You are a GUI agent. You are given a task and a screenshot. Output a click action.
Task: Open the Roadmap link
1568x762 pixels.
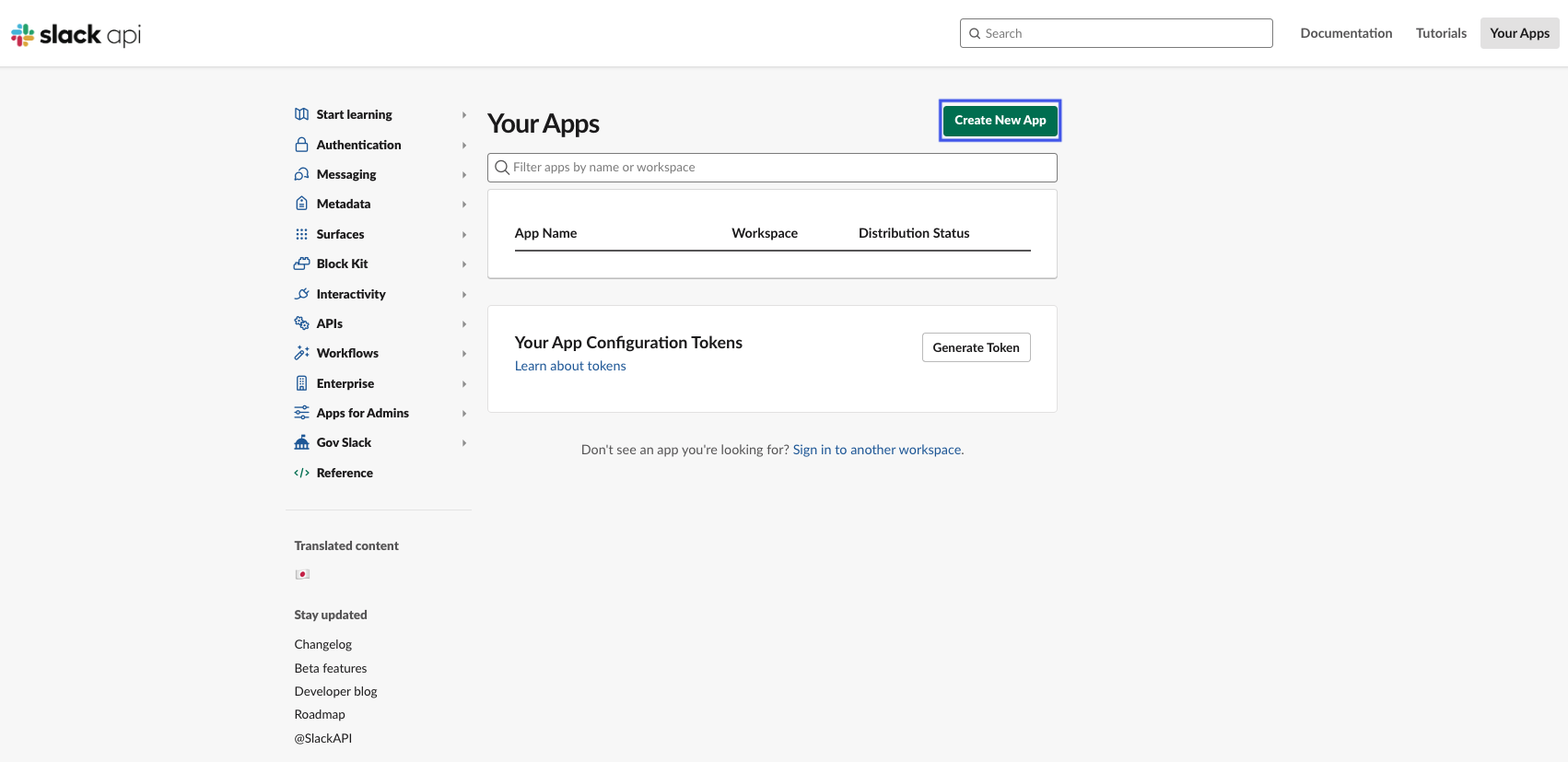[320, 714]
